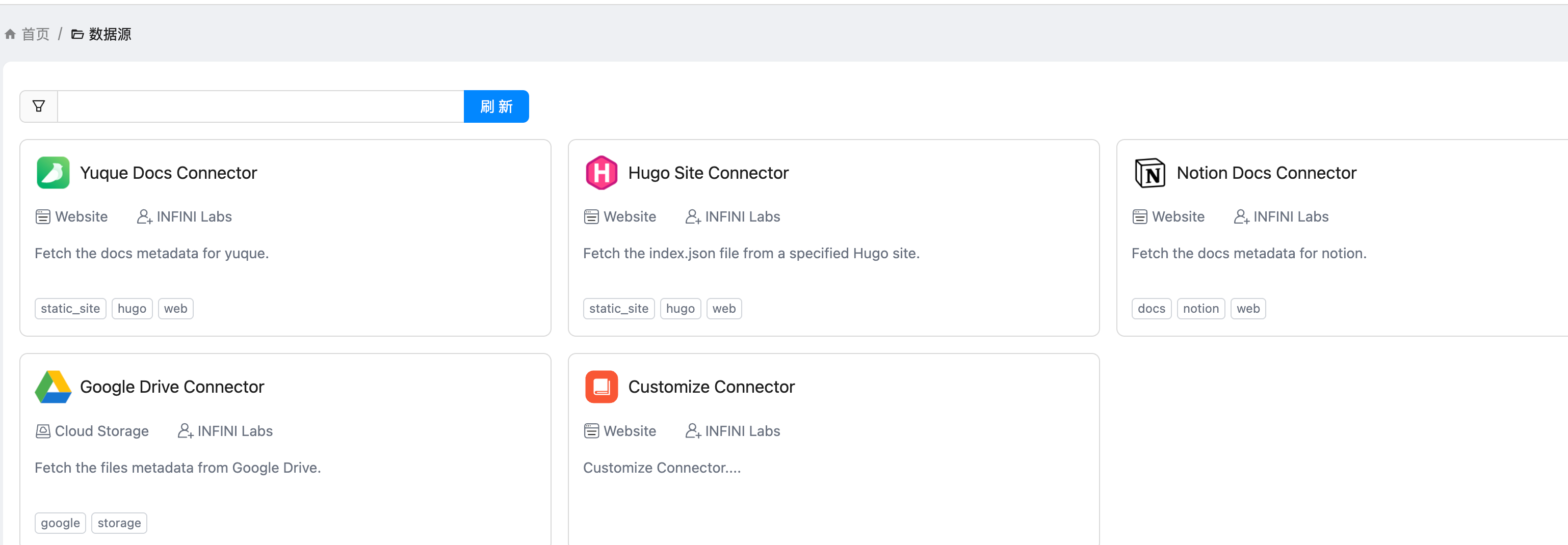Viewport: 1568px width, 545px height.
Task: Select the 数据源 breadcrumb label
Action: coord(110,34)
